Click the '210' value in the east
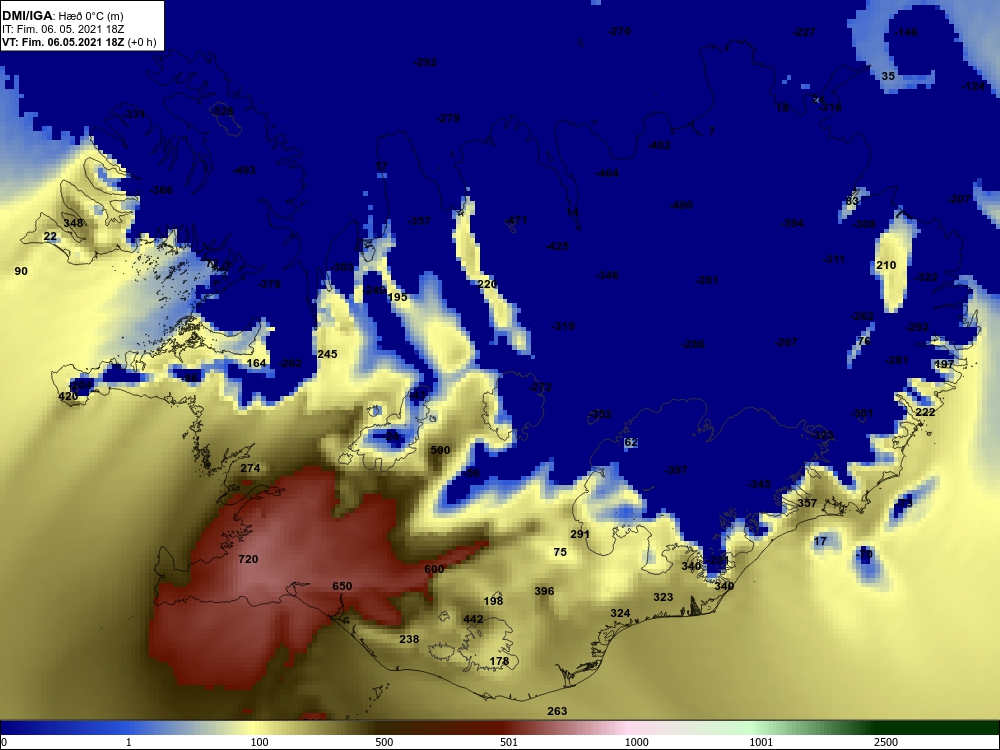 pyautogui.click(x=886, y=265)
